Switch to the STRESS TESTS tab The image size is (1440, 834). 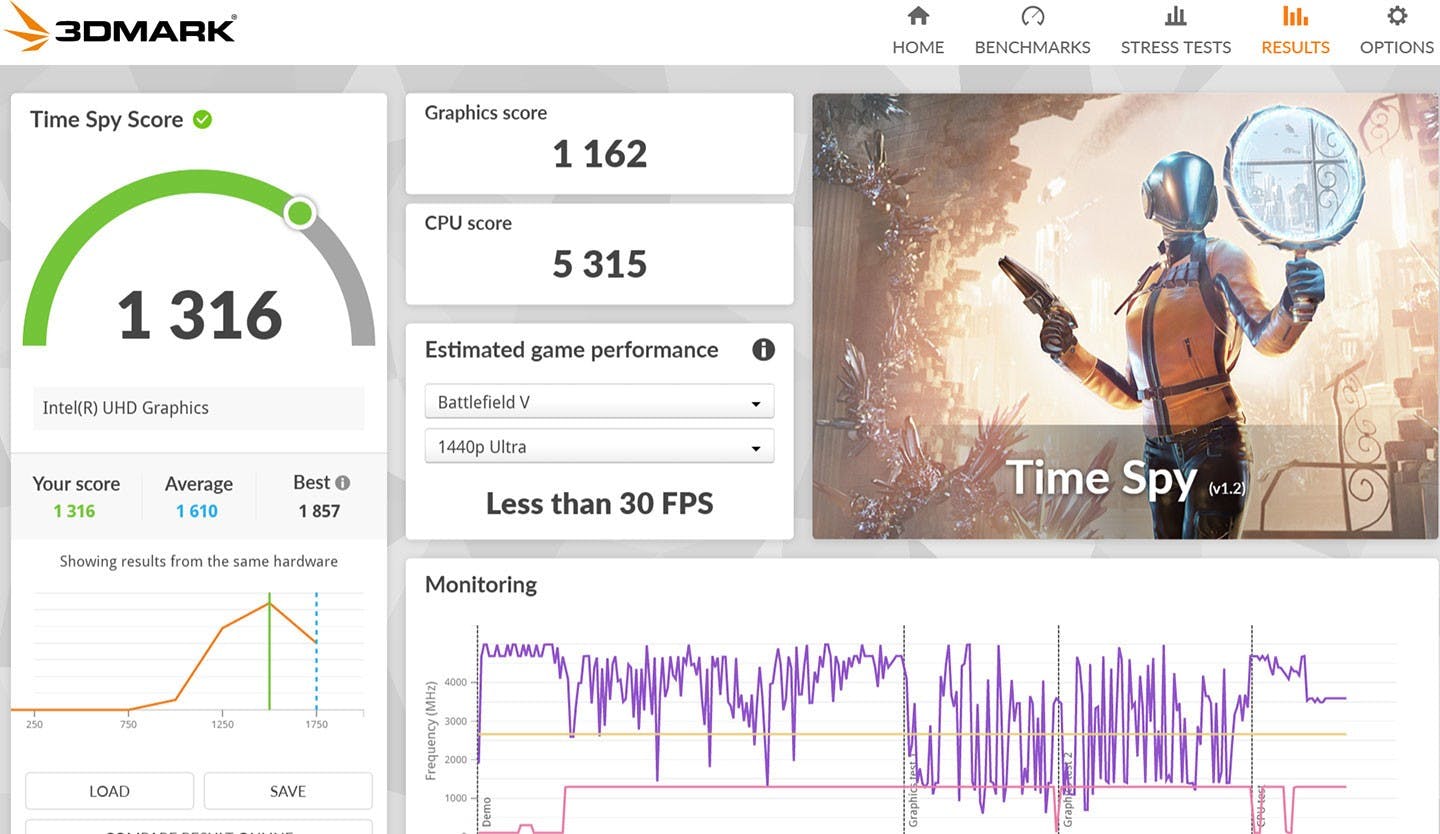(x=1175, y=47)
